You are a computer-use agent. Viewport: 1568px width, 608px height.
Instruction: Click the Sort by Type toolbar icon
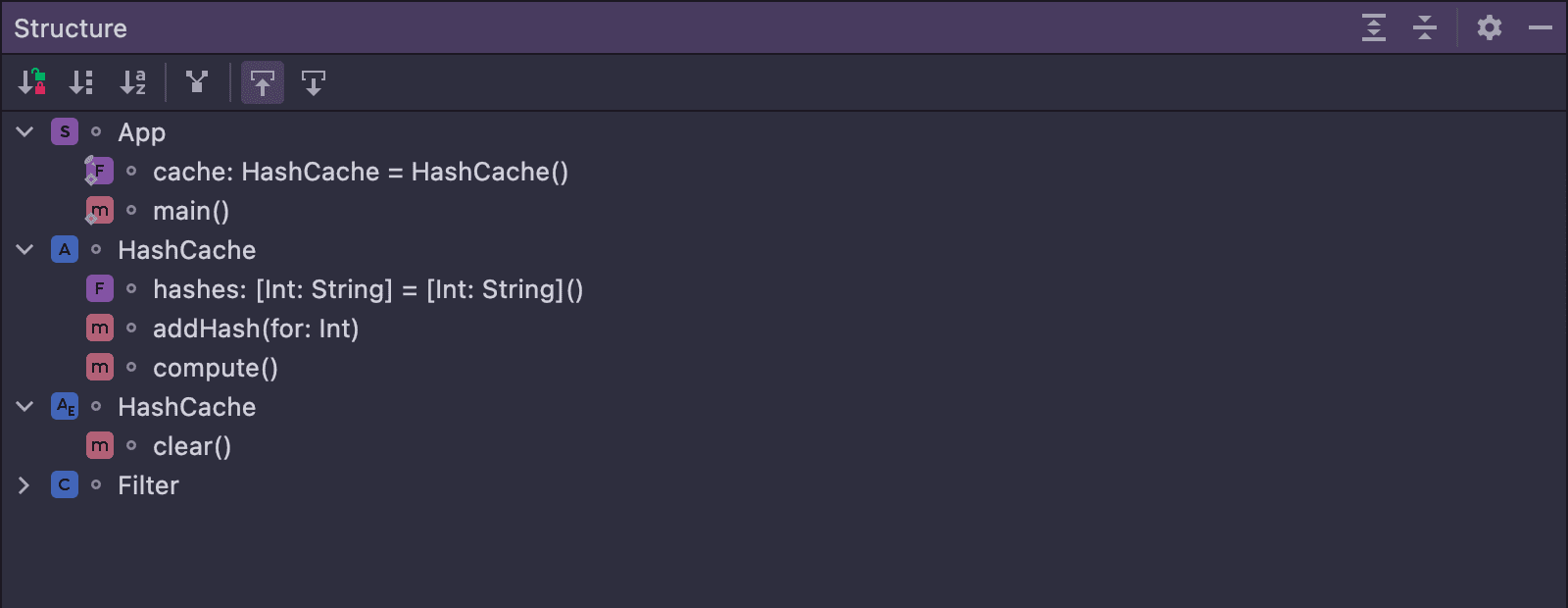pyautogui.click(x=81, y=82)
